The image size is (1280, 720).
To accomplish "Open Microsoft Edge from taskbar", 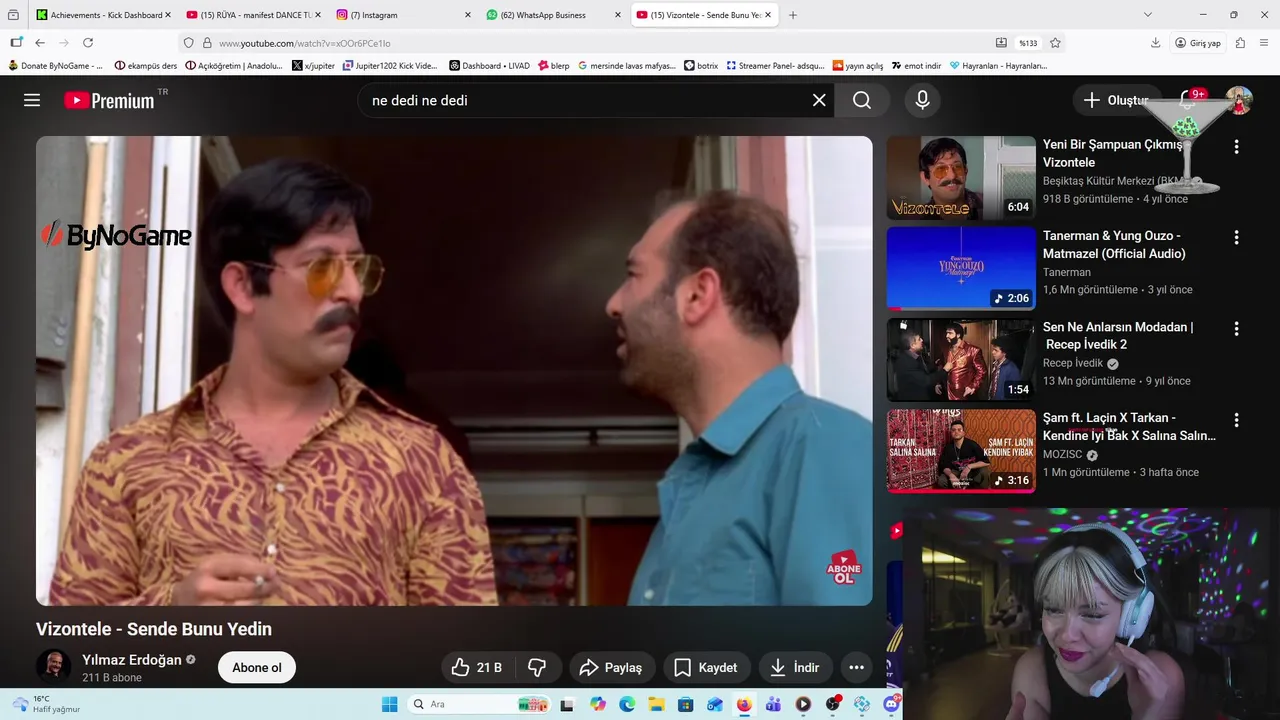I will [x=627, y=704].
